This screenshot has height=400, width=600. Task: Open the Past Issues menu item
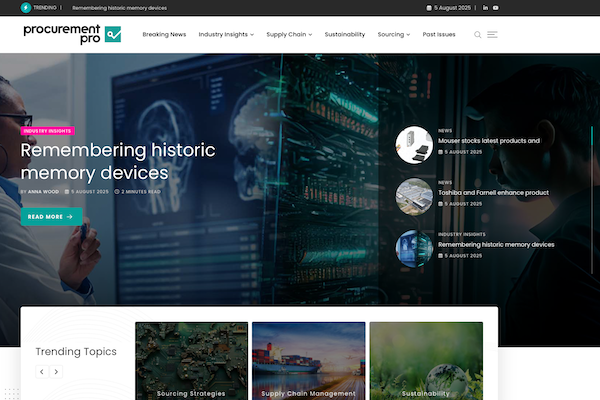click(439, 34)
